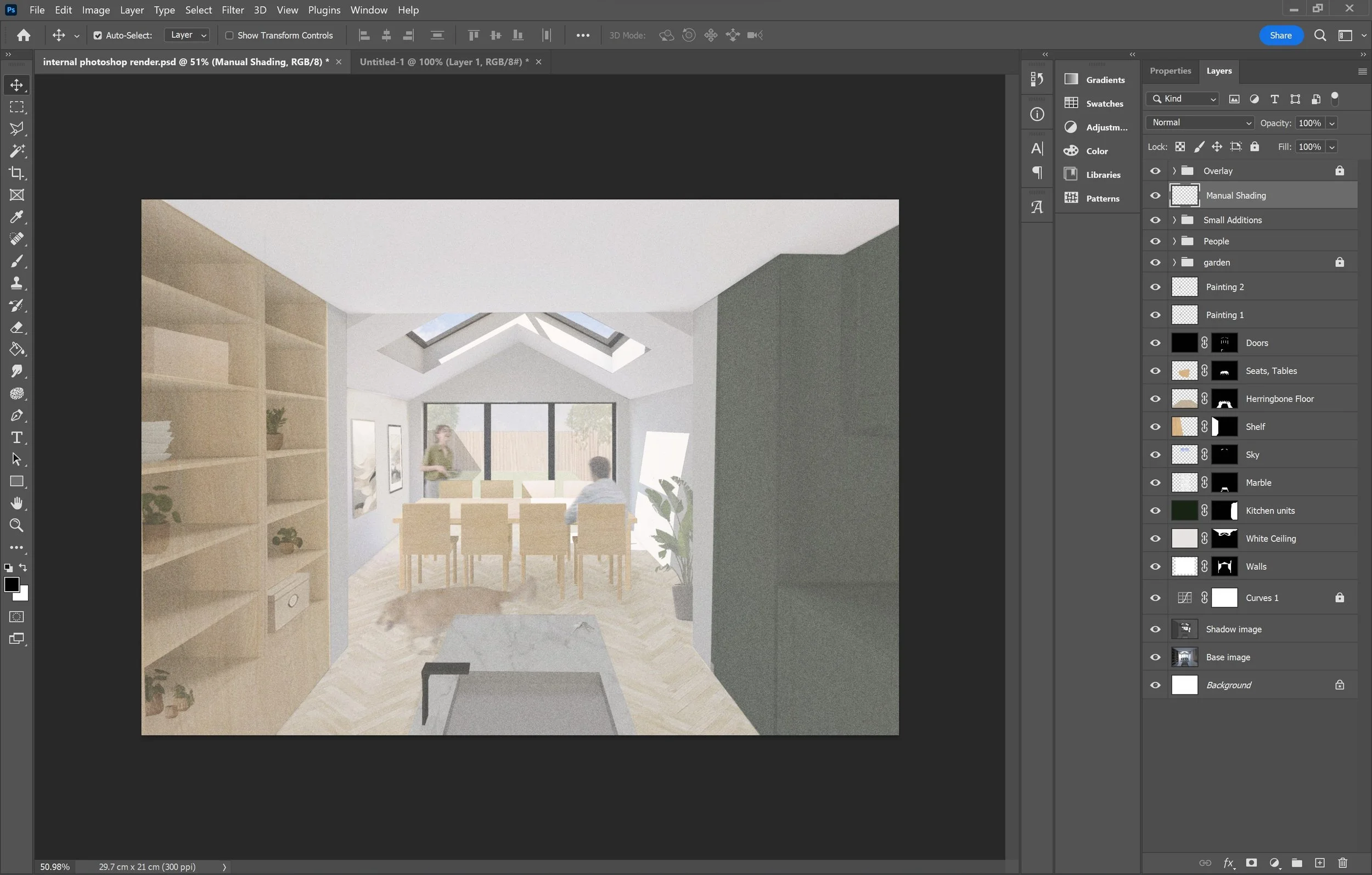Select the Crop tool

[16, 173]
